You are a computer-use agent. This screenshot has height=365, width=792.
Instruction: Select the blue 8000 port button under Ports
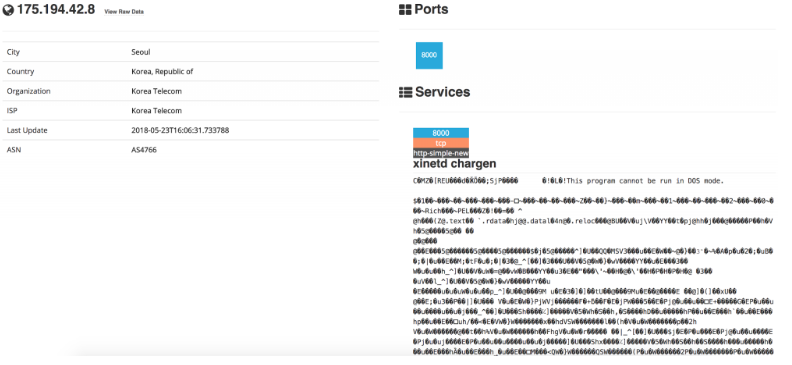coord(429,55)
